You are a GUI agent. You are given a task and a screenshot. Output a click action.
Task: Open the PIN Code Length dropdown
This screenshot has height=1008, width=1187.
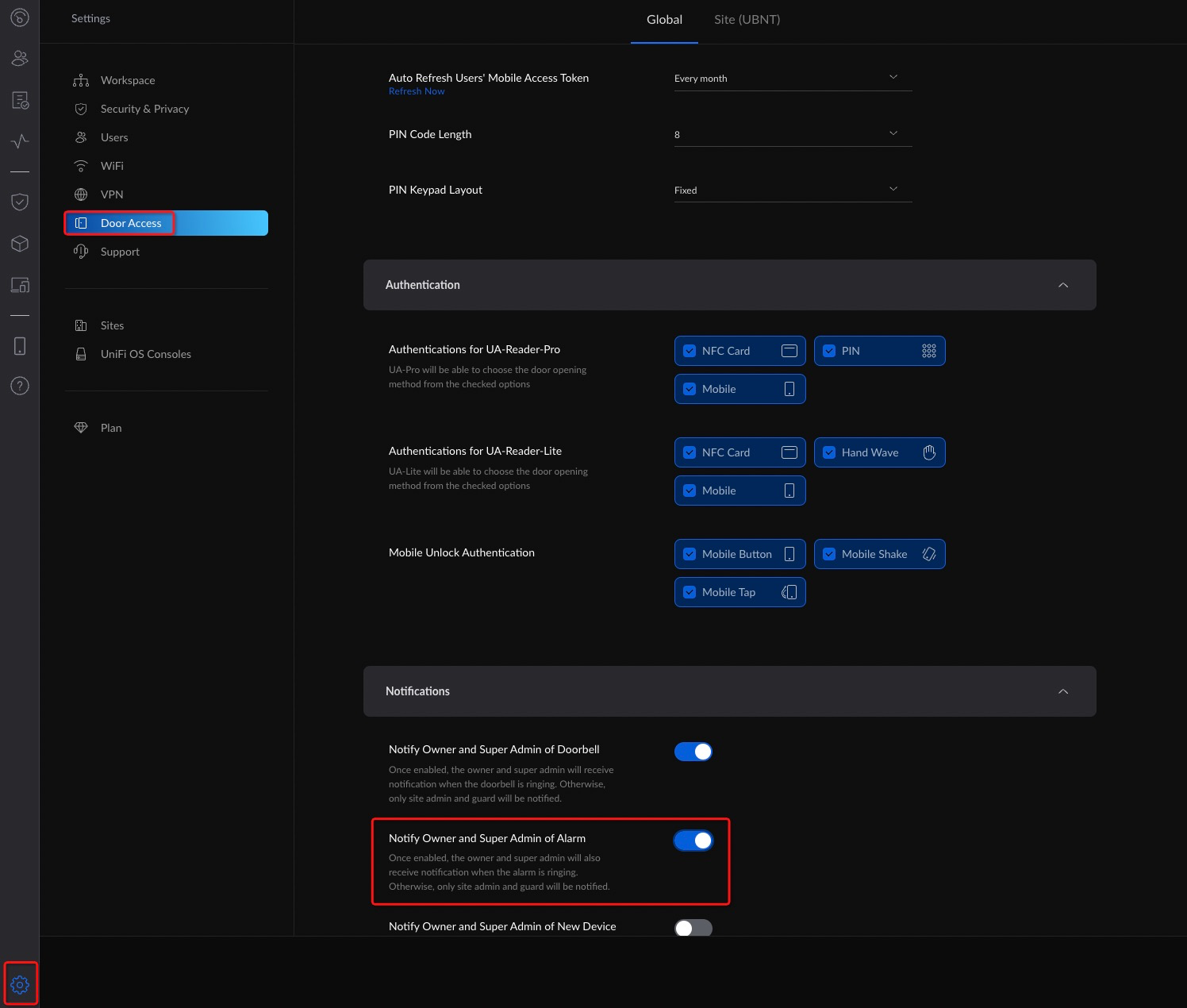click(x=792, y=134)
